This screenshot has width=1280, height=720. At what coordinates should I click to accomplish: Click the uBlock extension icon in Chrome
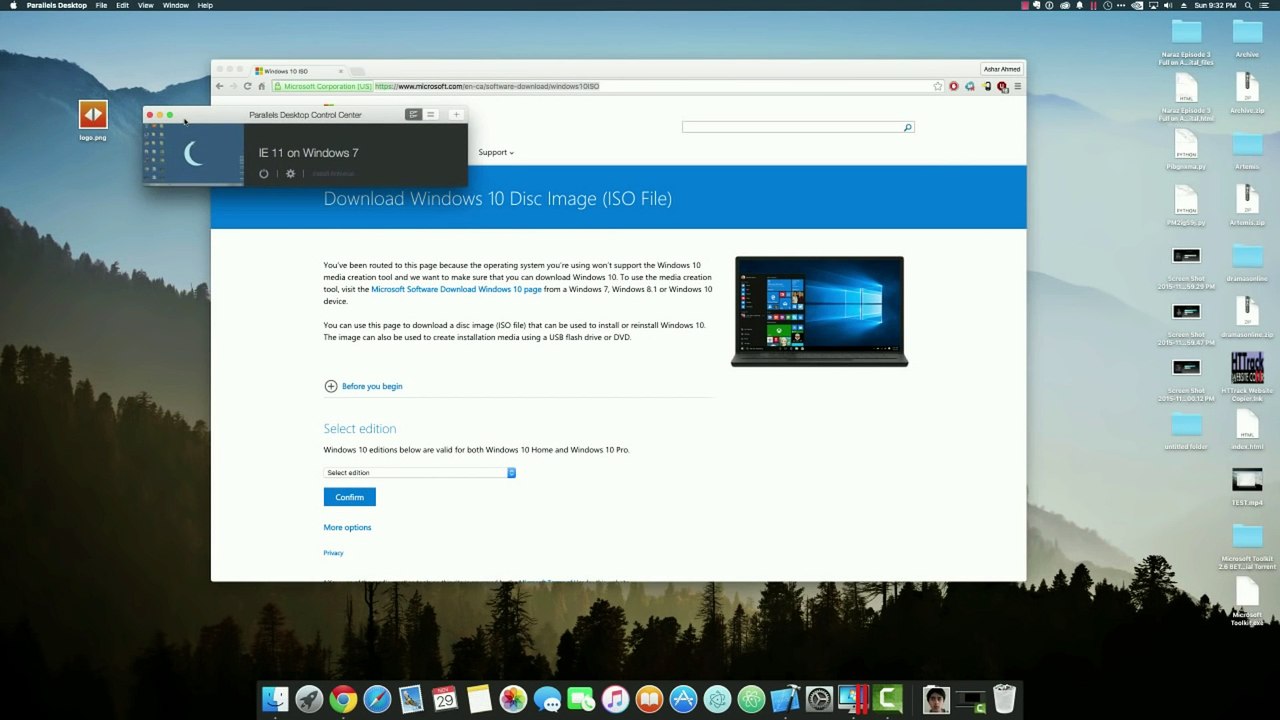tap(1002, 86)
